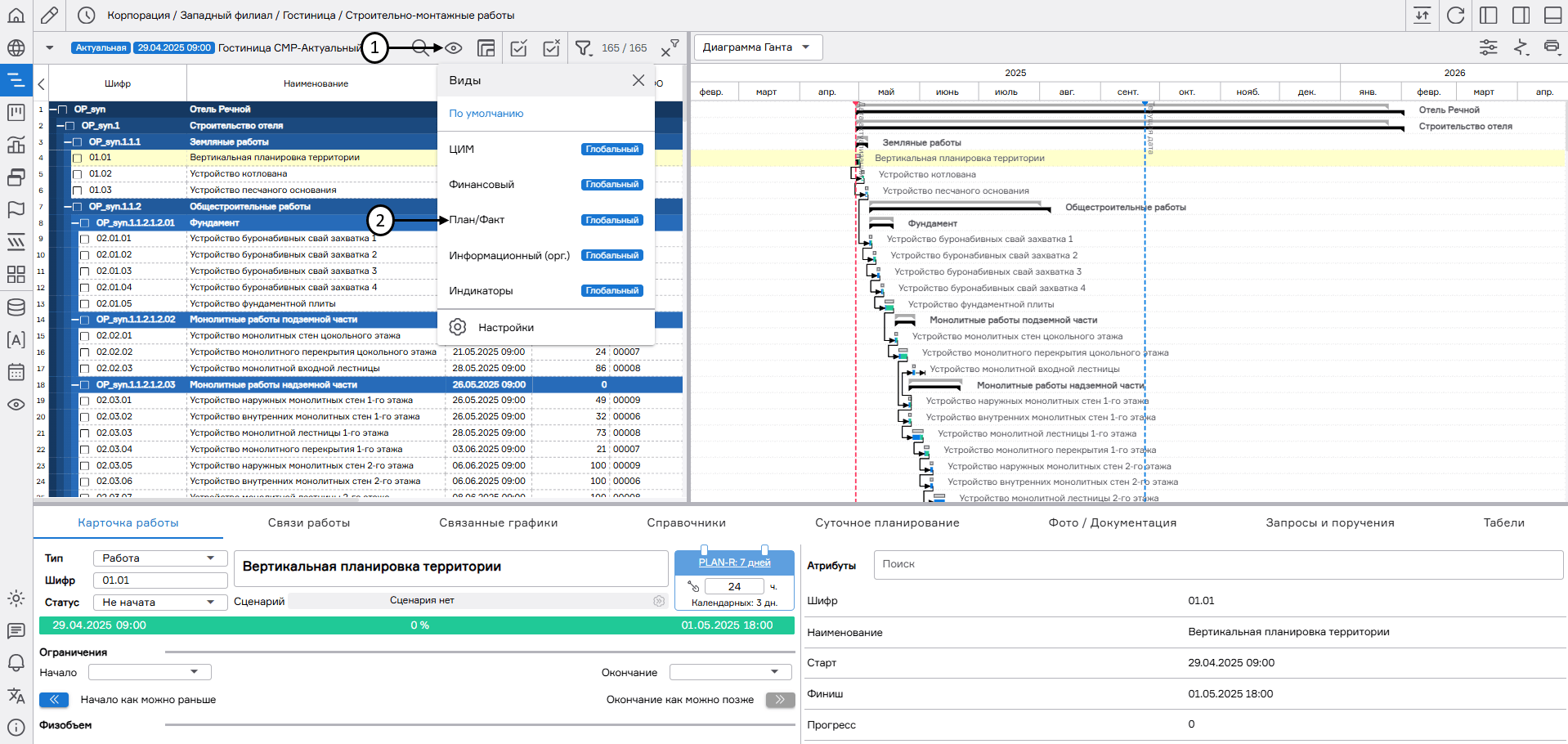The image size is (1568, 744).
Task: Click the По умолчанию link
Action: point(486,114)
